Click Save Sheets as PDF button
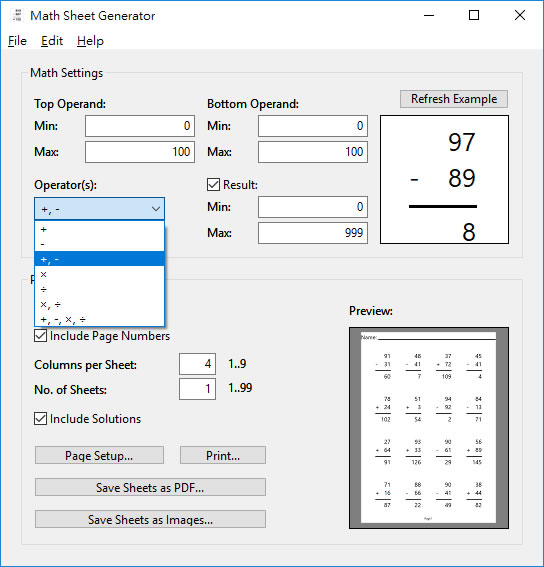The width and height of the screenshot is (544, 567). point(150,487)
